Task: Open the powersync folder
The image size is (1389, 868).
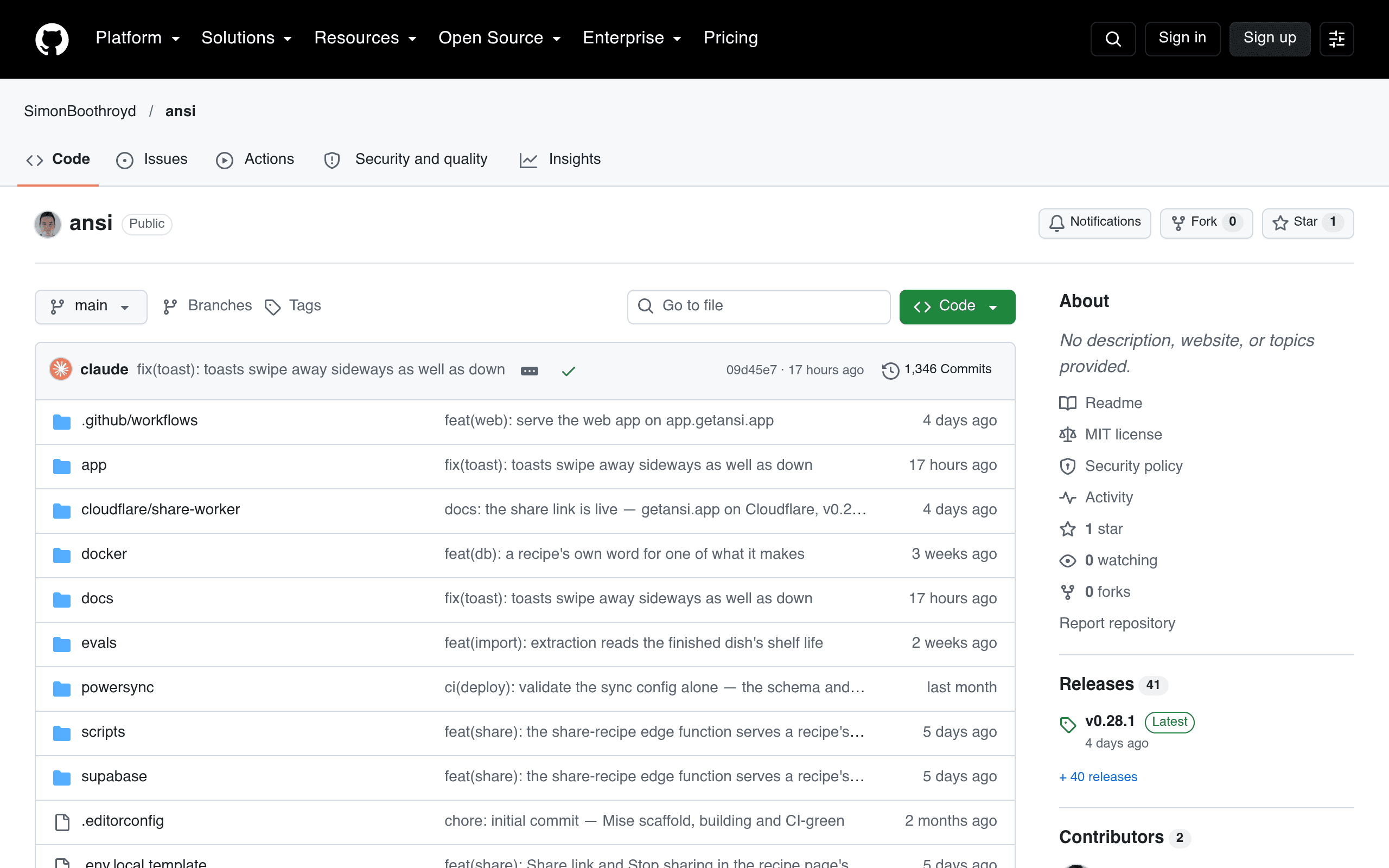Action: tap(118, 688)
